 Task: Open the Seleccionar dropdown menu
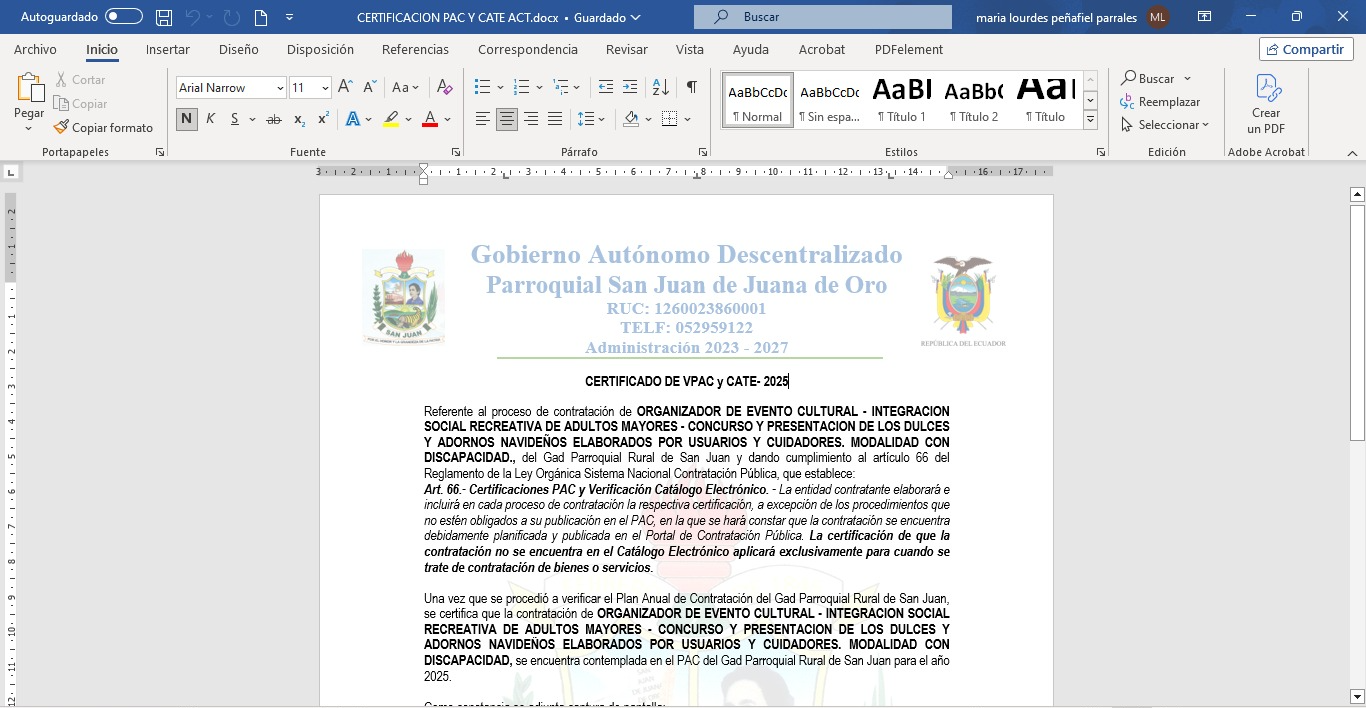tap(1166, 125)
